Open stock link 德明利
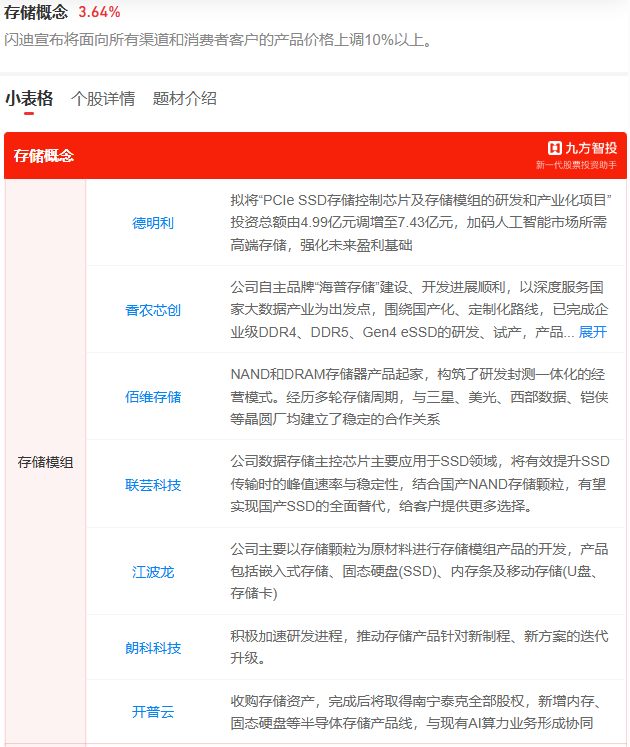630x747 pixels. point(153,222)
